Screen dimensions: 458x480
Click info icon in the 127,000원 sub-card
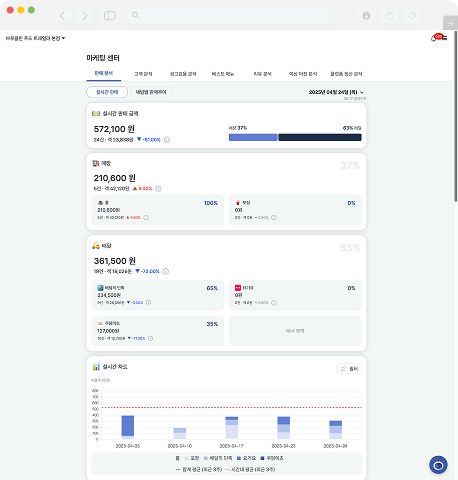(x=150, y=338)
